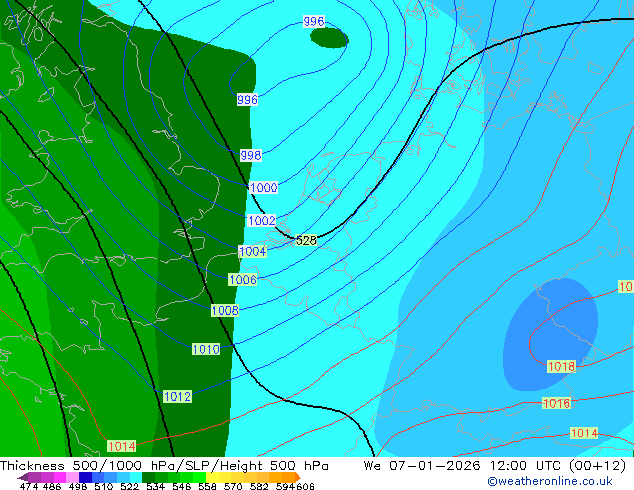Click the red 1016 isobar label
Image resolution: width=634 pixels, height=490 pixels.
(x=556, y=403)
